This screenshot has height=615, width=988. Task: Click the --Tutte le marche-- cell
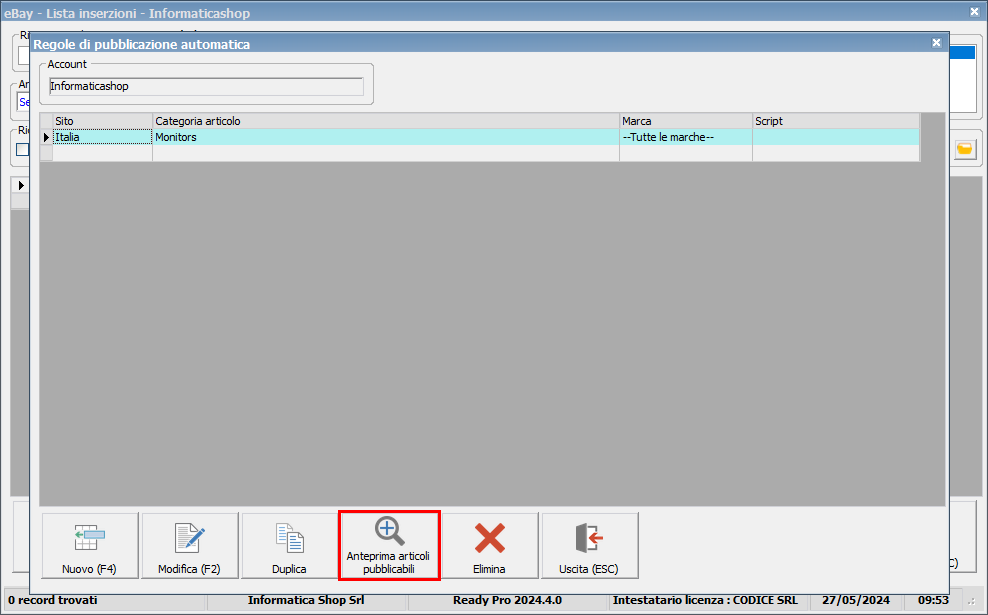point(686,137)
